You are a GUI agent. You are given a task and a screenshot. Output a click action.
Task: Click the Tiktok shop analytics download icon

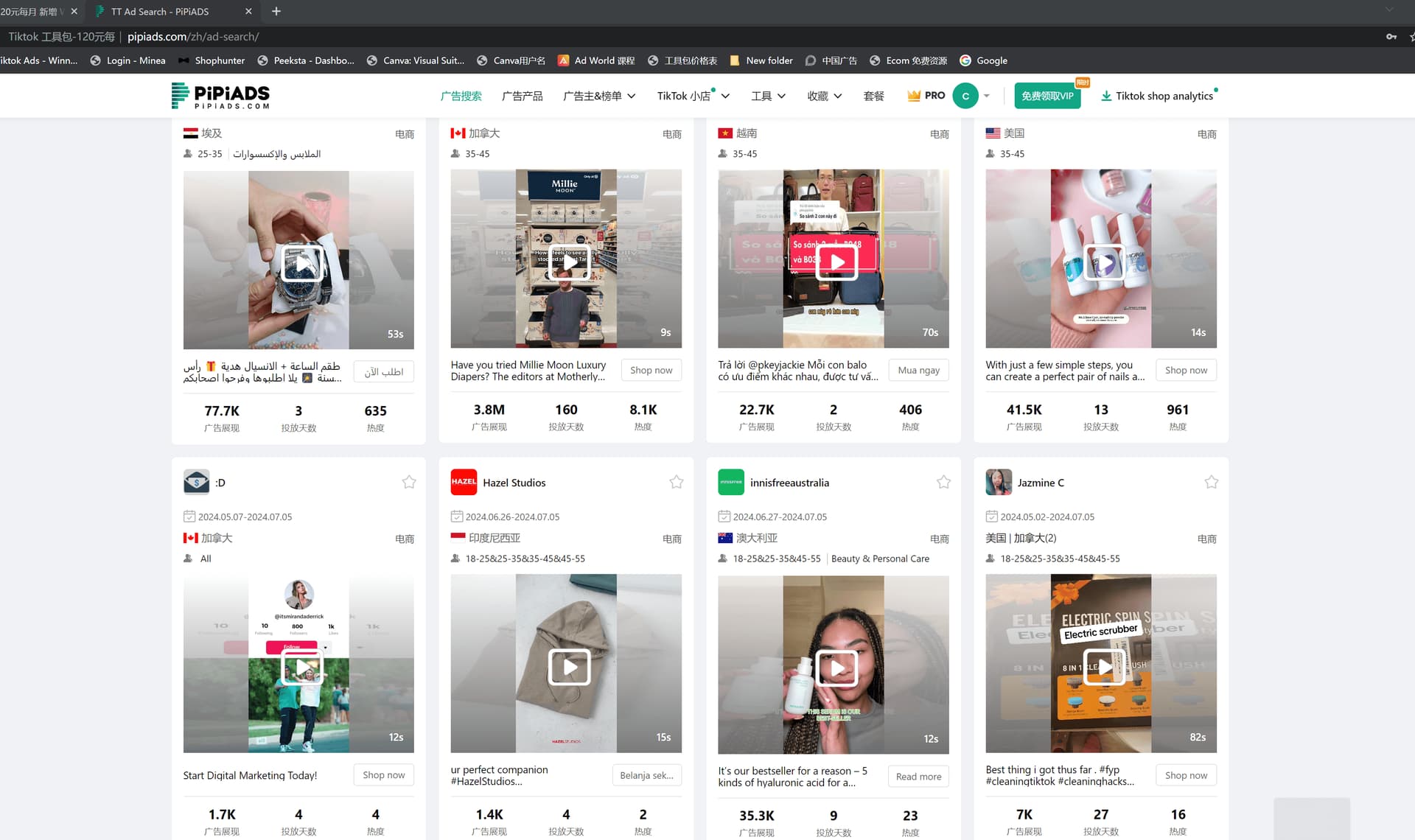coord(1106,96)
